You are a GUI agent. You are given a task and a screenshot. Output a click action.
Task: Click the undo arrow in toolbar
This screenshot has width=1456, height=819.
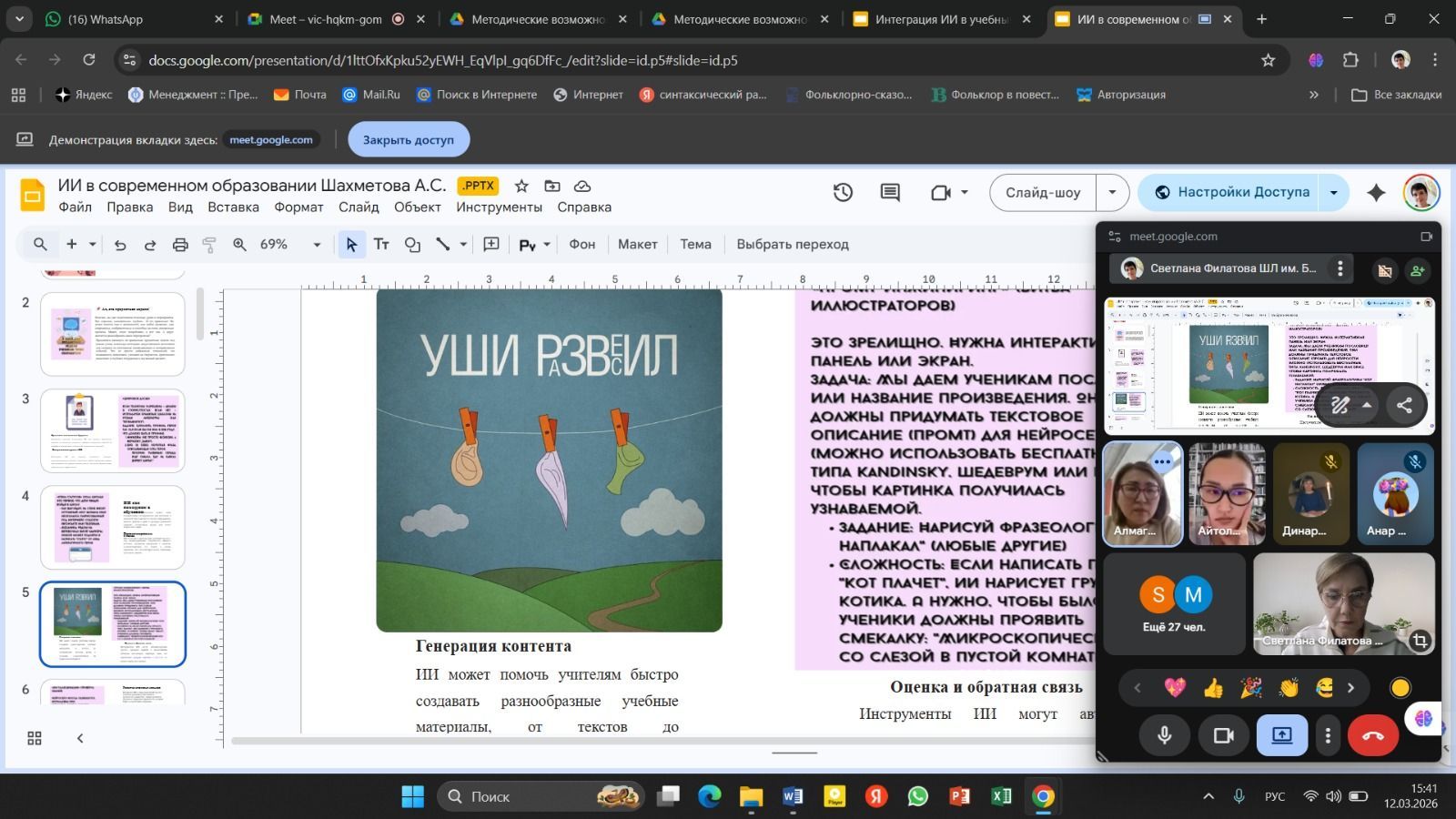pyautogui.click(x=120, y=244)
